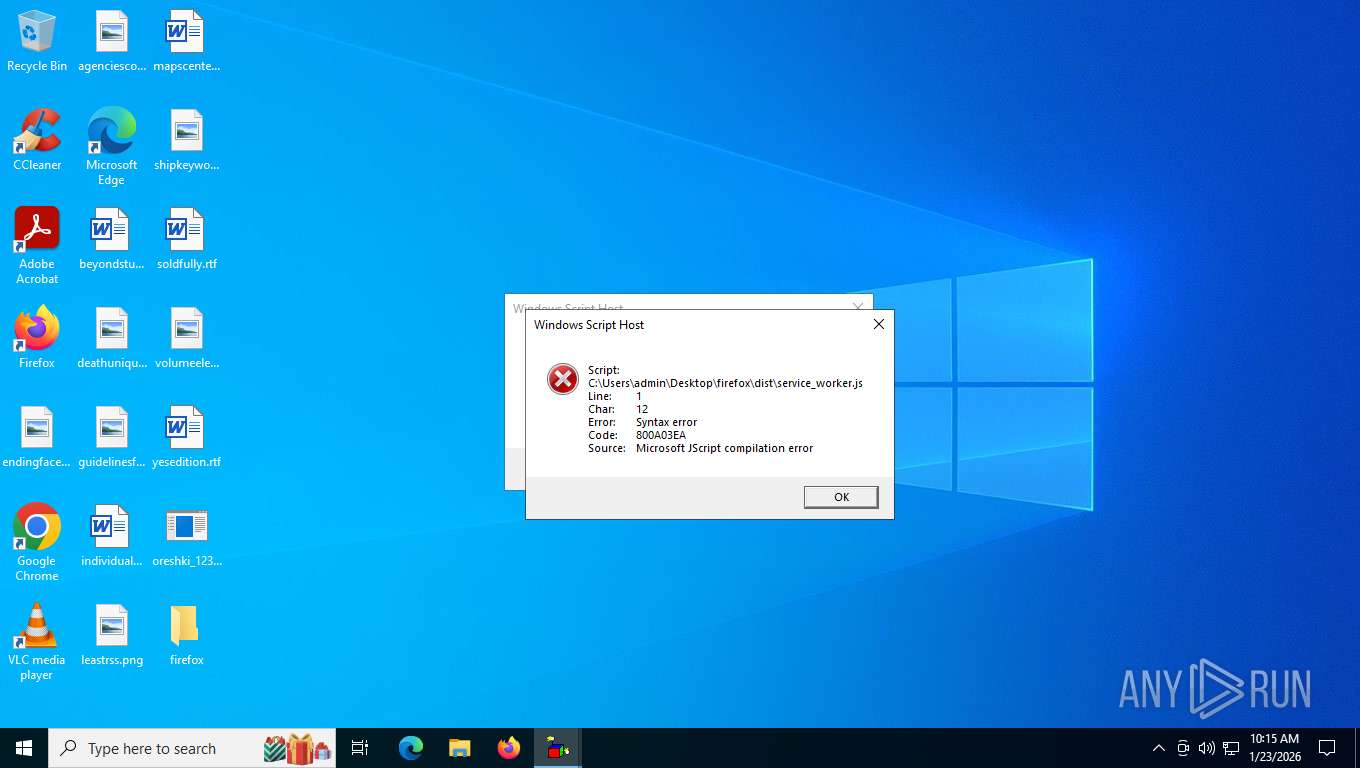This screenshot has height=768, width=1360.
Task: Click the 'Syntax error' text in the dialog
Action: click(666, 422)
